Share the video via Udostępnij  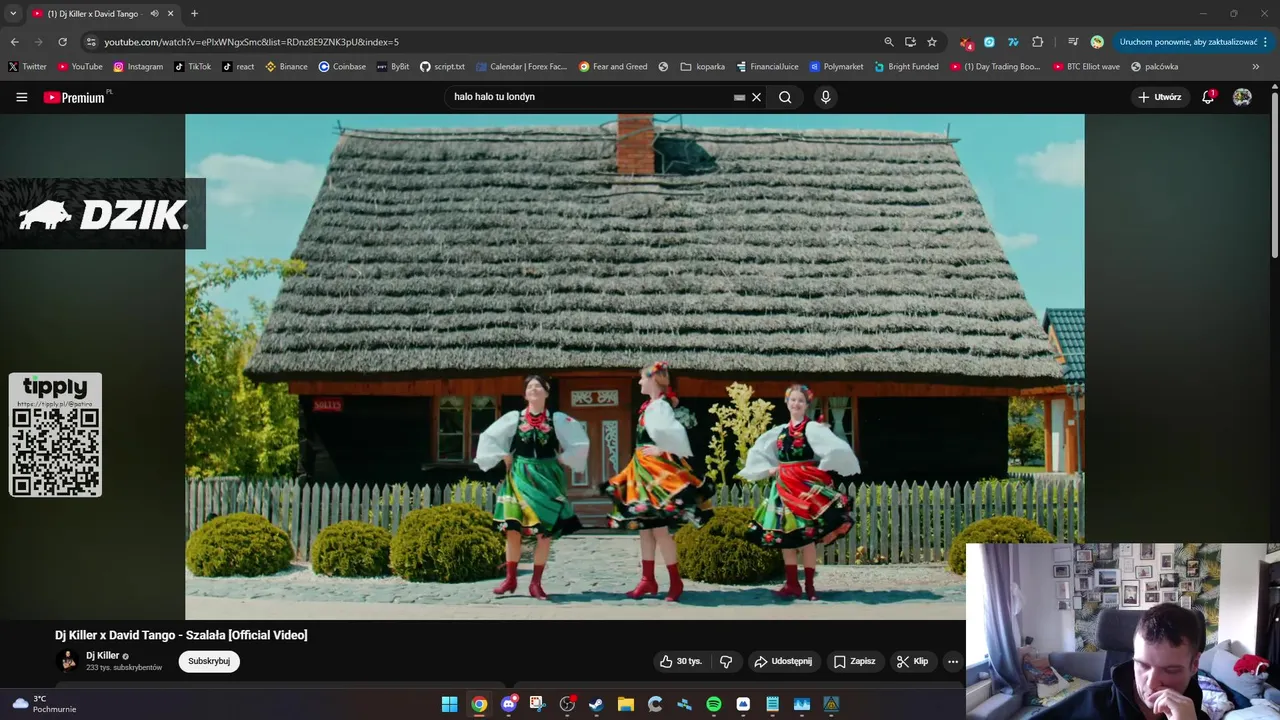point(783,661)
